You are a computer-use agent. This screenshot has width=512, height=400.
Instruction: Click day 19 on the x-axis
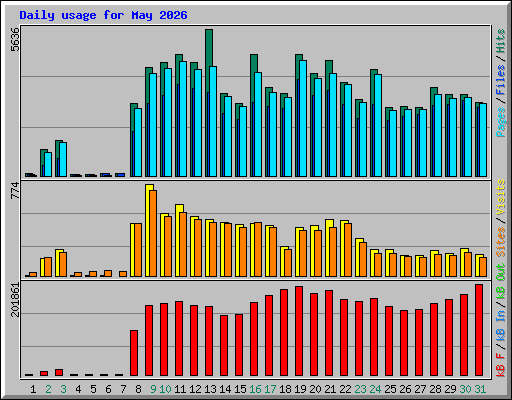(300, 389)
